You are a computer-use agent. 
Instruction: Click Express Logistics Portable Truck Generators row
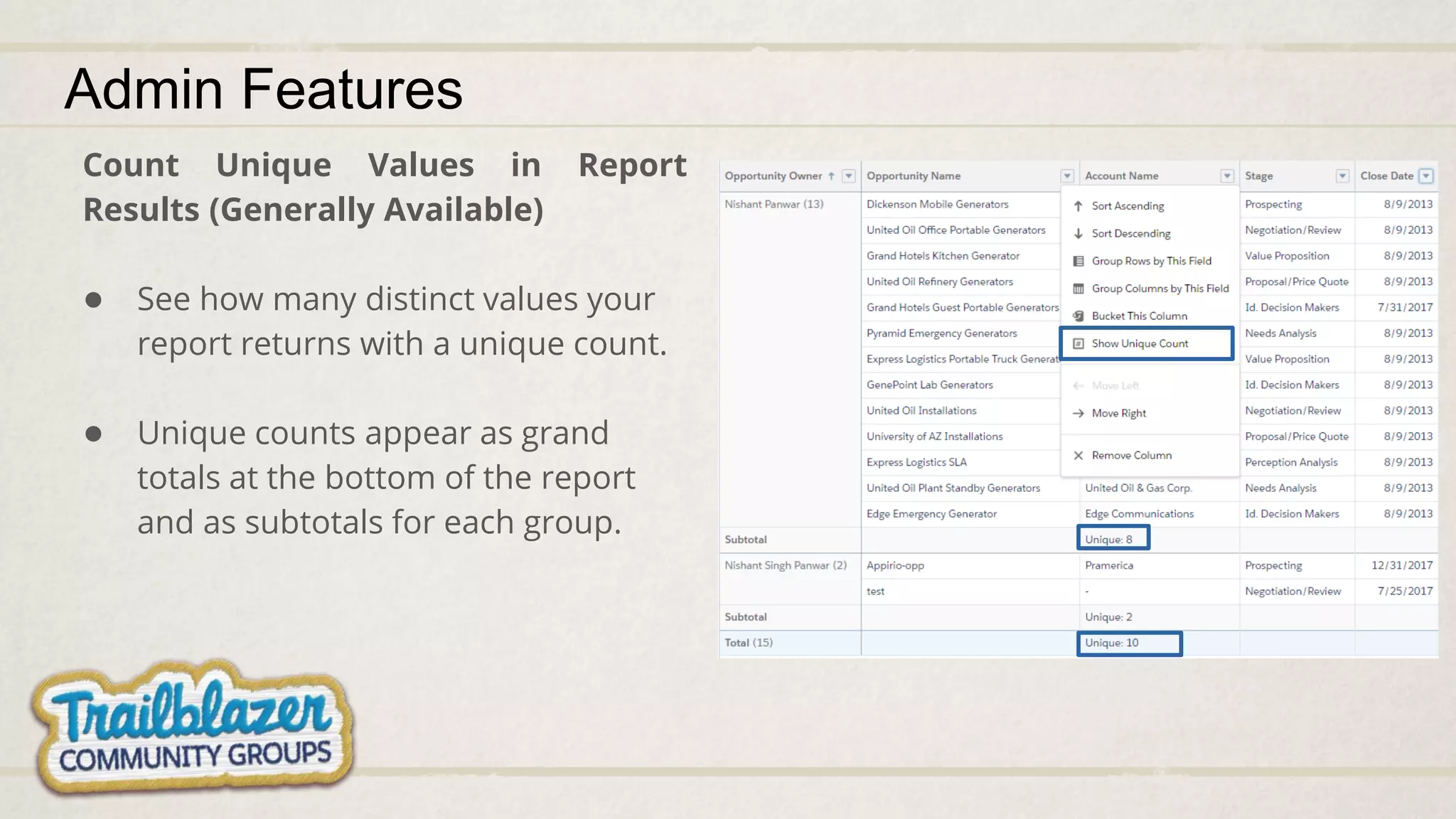pyautogui.click(x=963, y=359)
